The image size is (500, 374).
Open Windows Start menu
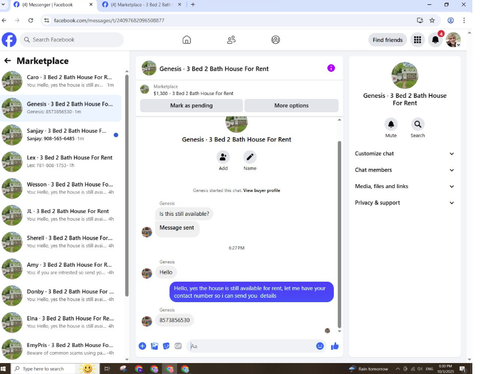(3, 369)
